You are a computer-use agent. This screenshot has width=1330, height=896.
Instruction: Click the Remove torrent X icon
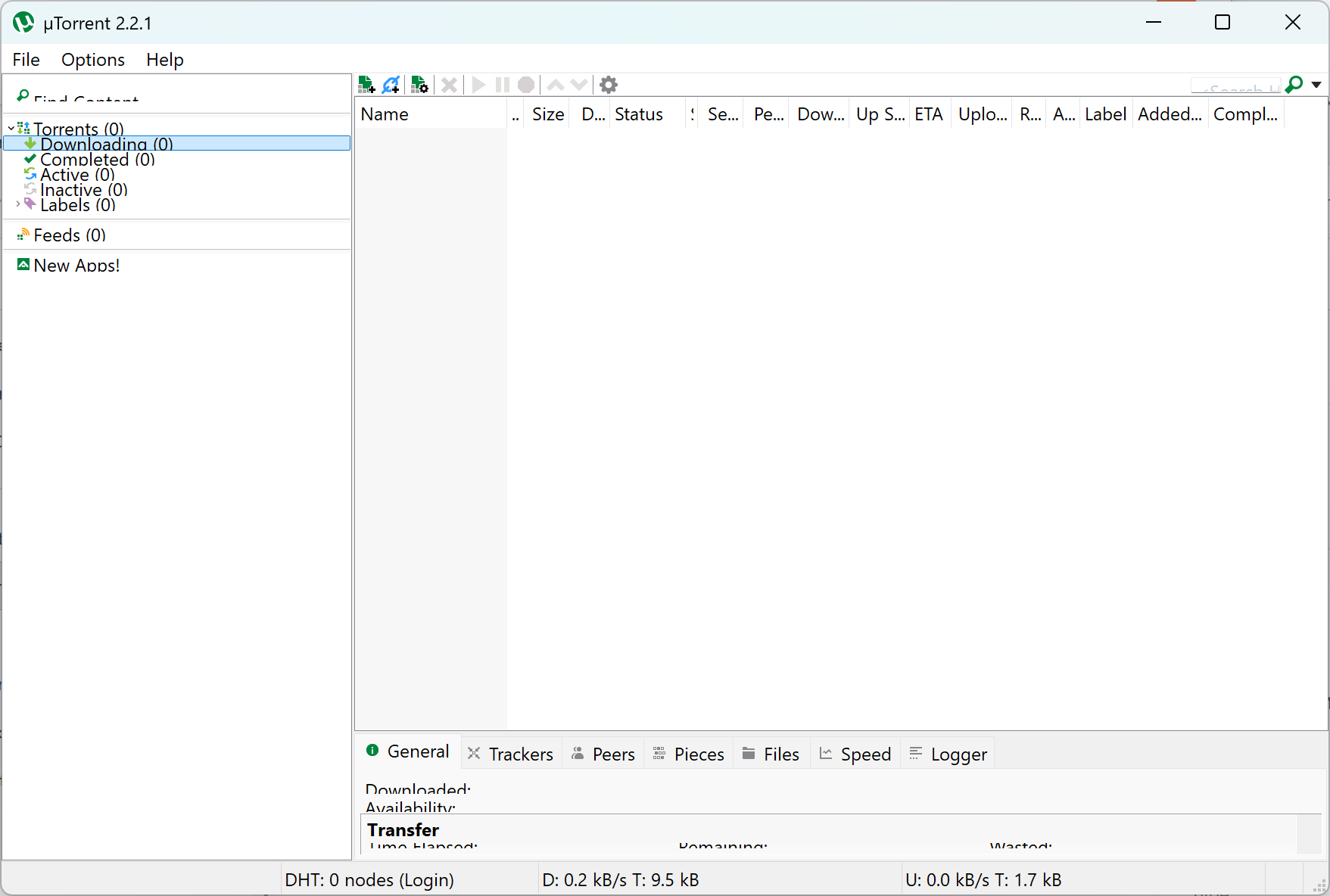click(449, 85)
